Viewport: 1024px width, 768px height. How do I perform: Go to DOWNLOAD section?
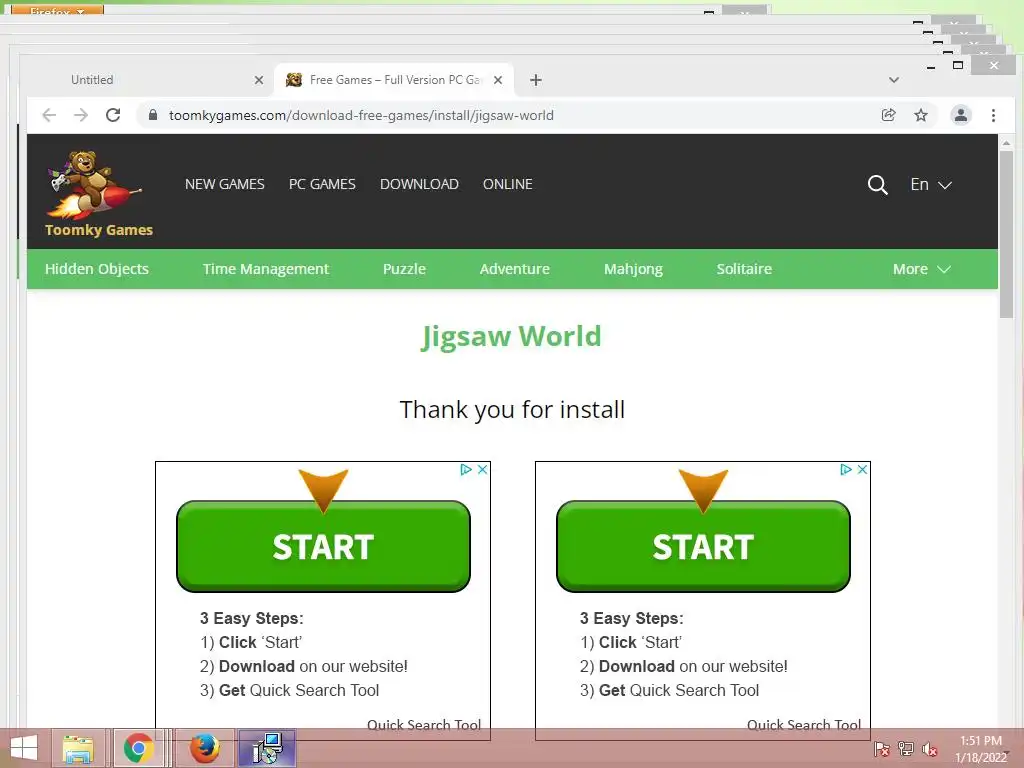tap(419, 185)
